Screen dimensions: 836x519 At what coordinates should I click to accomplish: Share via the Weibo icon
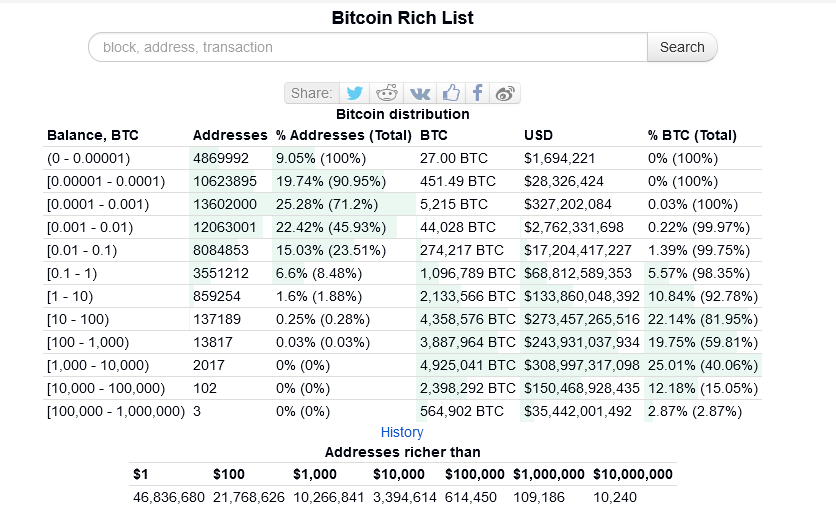click(506, 93)
